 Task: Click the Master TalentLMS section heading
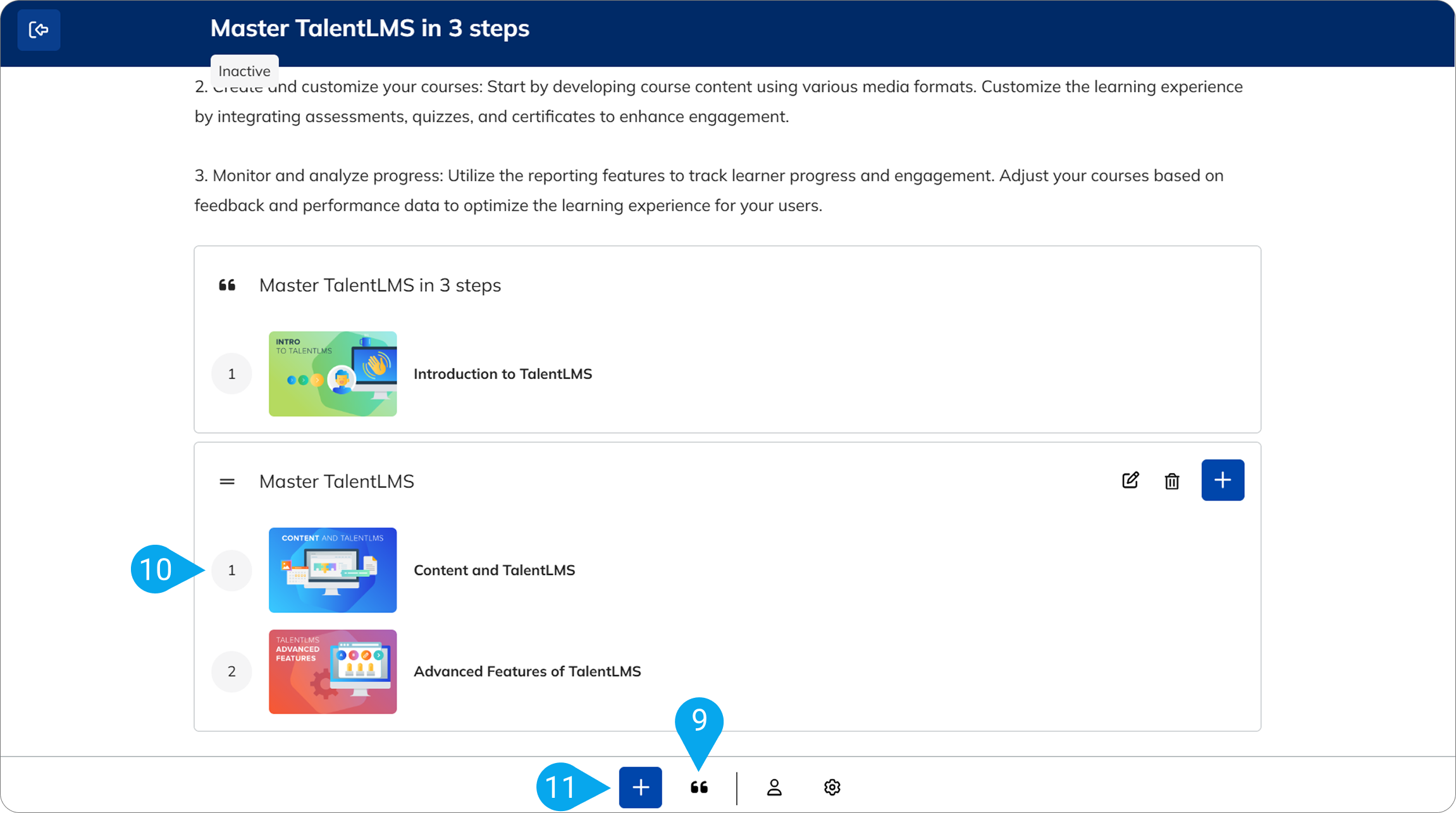pos(336,481)
